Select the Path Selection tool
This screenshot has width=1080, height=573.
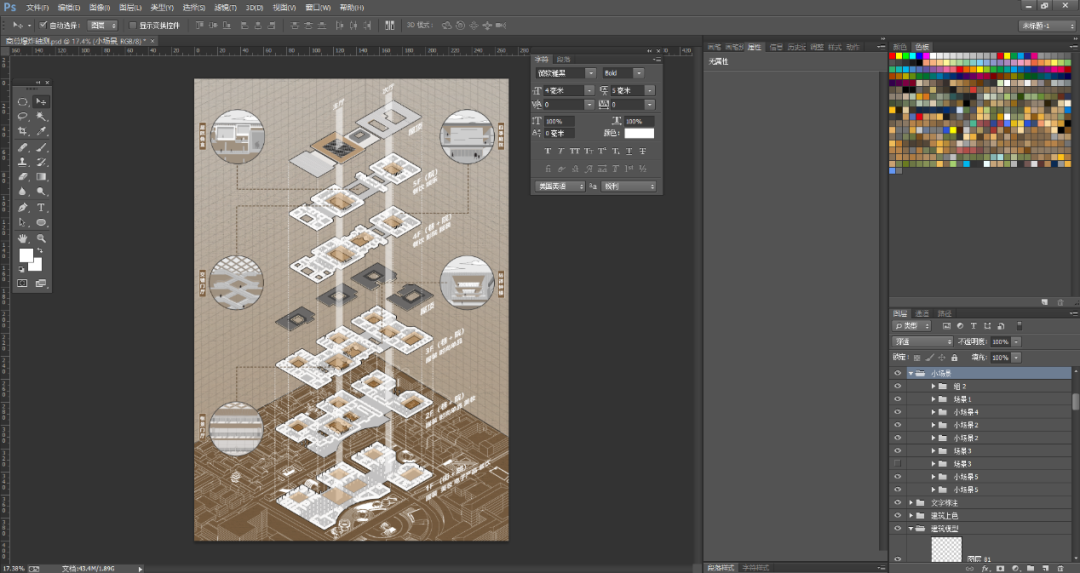[22, 222]
